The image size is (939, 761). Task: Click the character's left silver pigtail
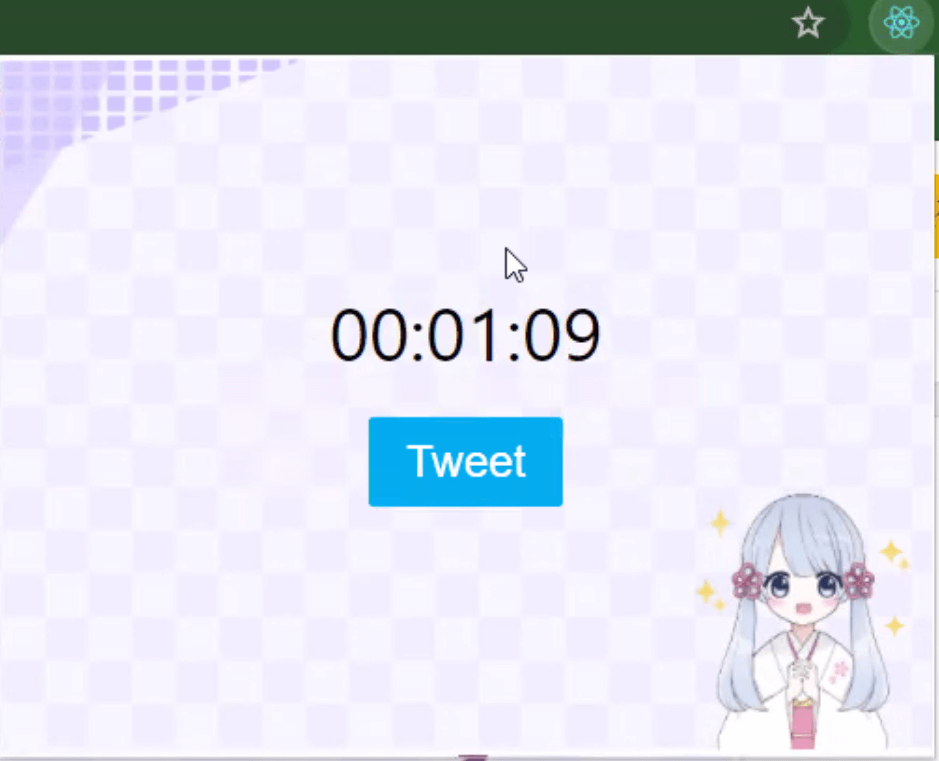coord(738,653)
